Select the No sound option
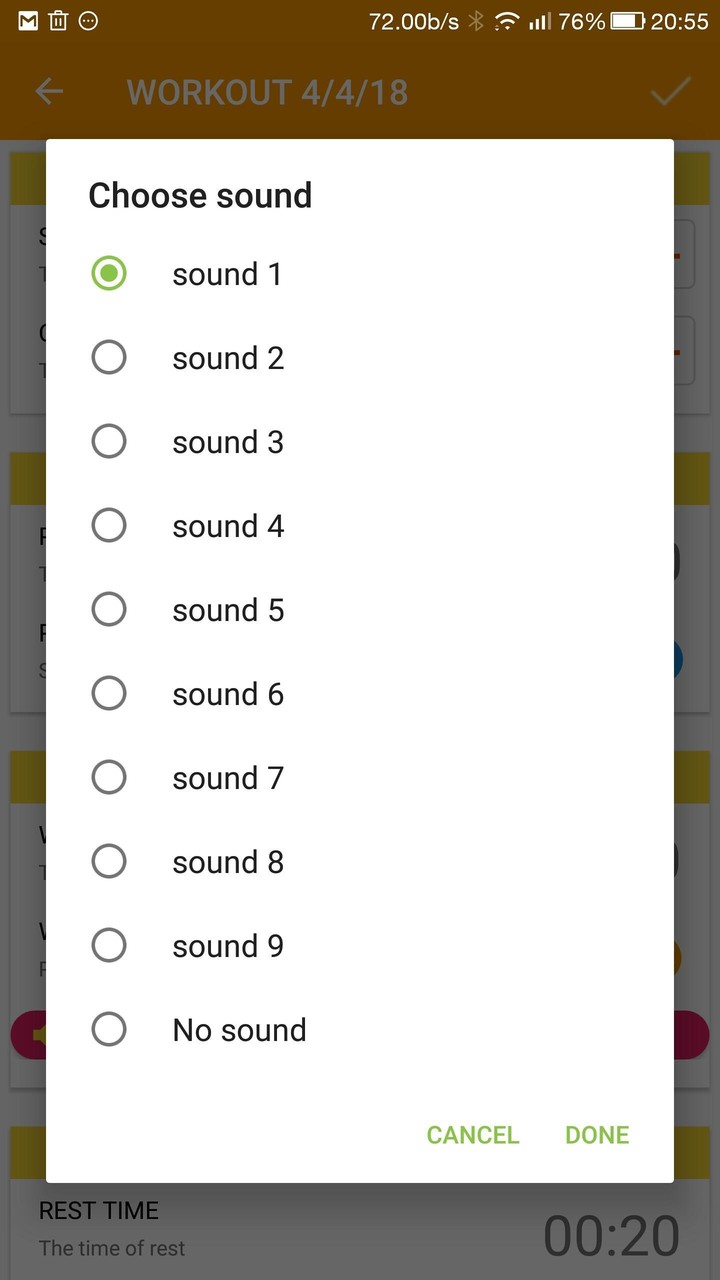The image size is (720, 1280). tap(109, 1030)
